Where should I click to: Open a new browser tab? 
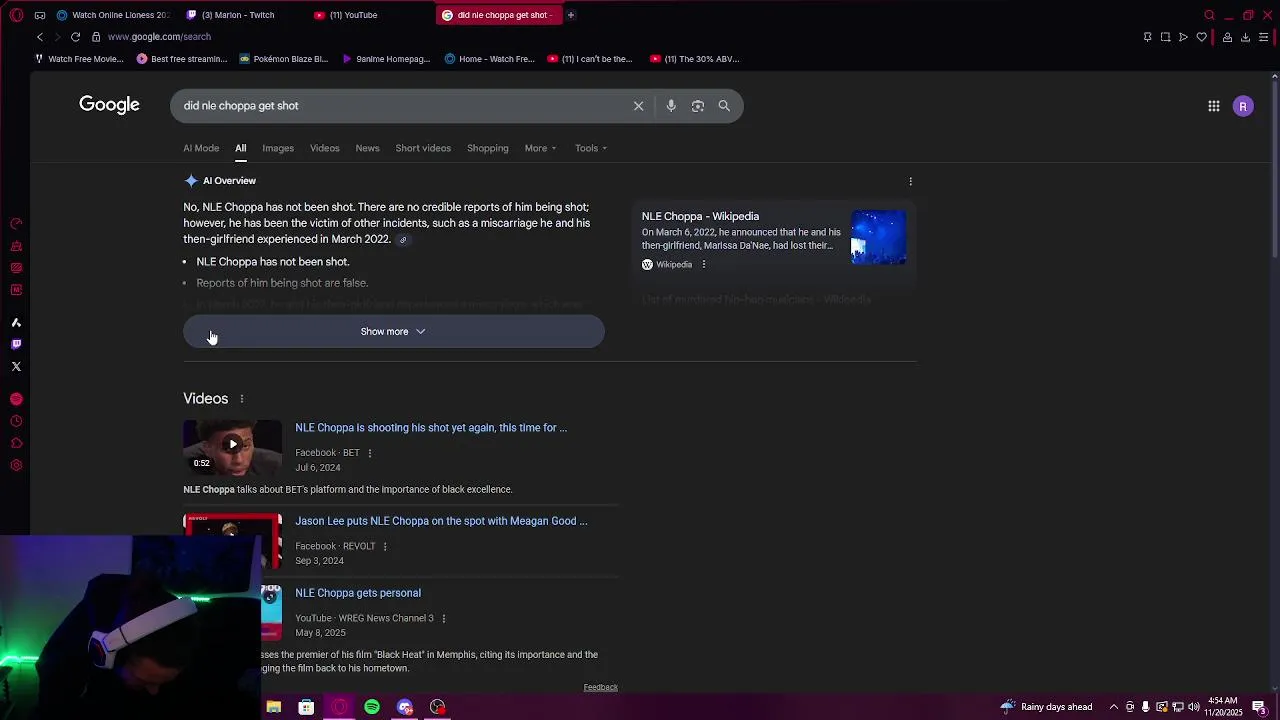click(x=571, y=15)
